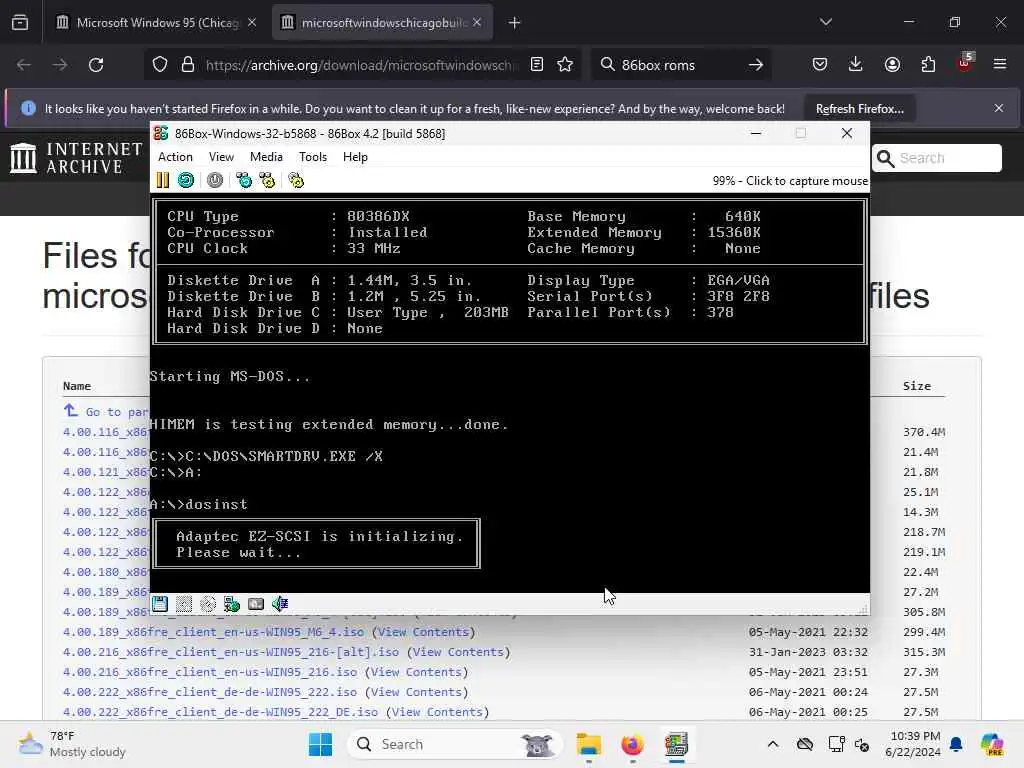View Contents of WIN95_222_DE.iso
This screenshot has height=768, width=1024.
tap(438, 712)
